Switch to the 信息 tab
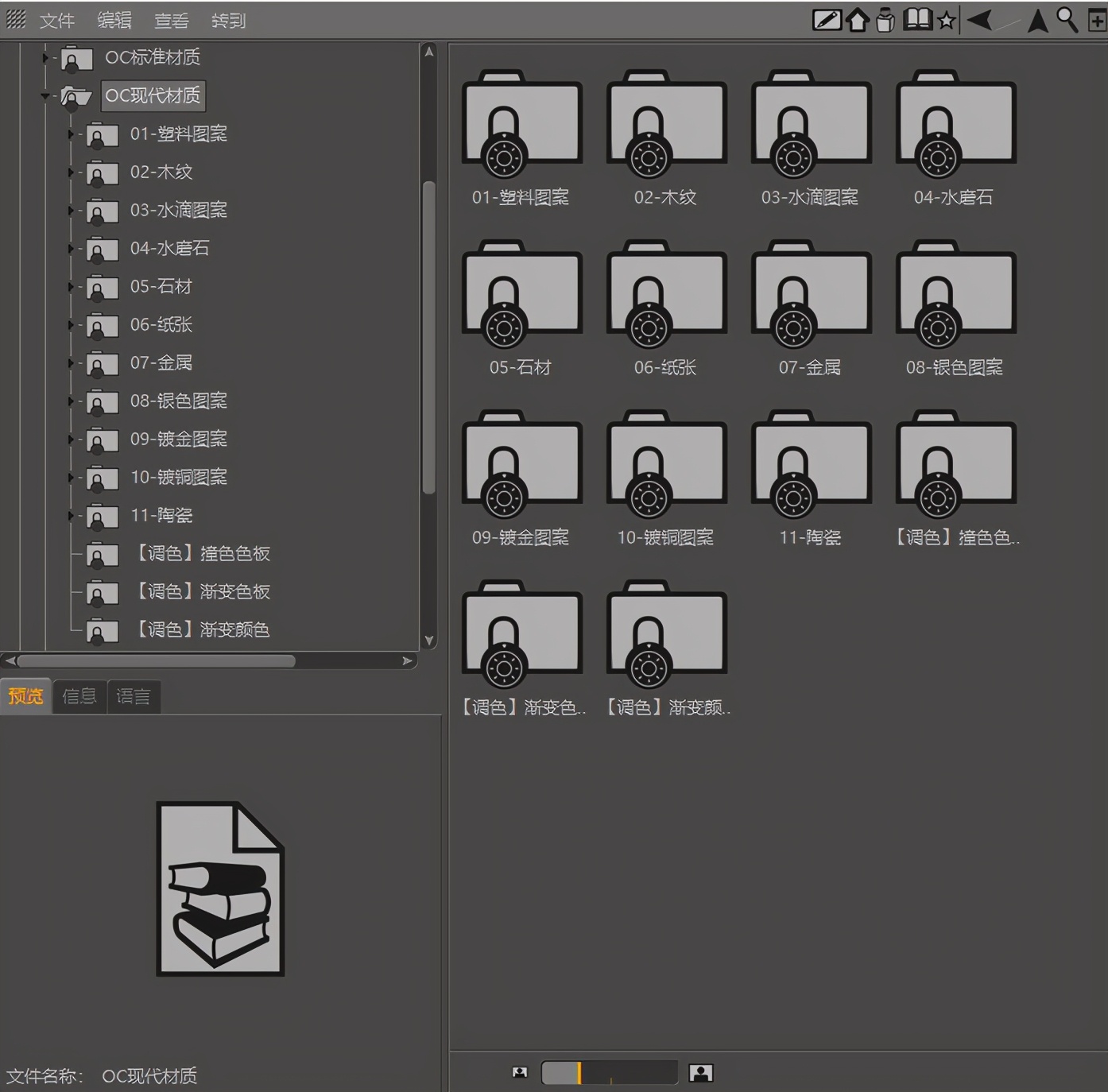Screen dimensions: 1108x1092 [x=79, y=697]
